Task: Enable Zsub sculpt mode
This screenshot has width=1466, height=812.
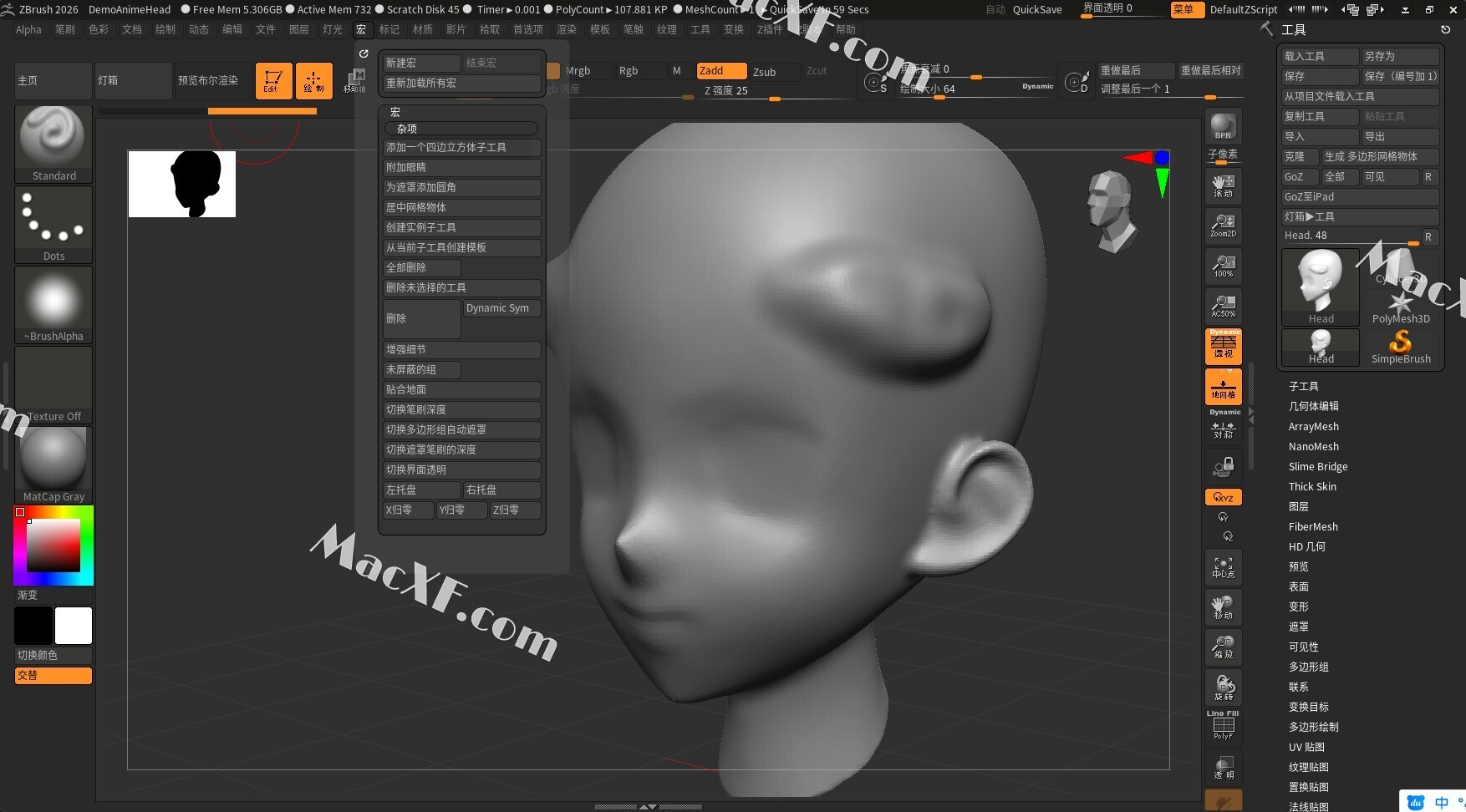Action: coord(774,71)
